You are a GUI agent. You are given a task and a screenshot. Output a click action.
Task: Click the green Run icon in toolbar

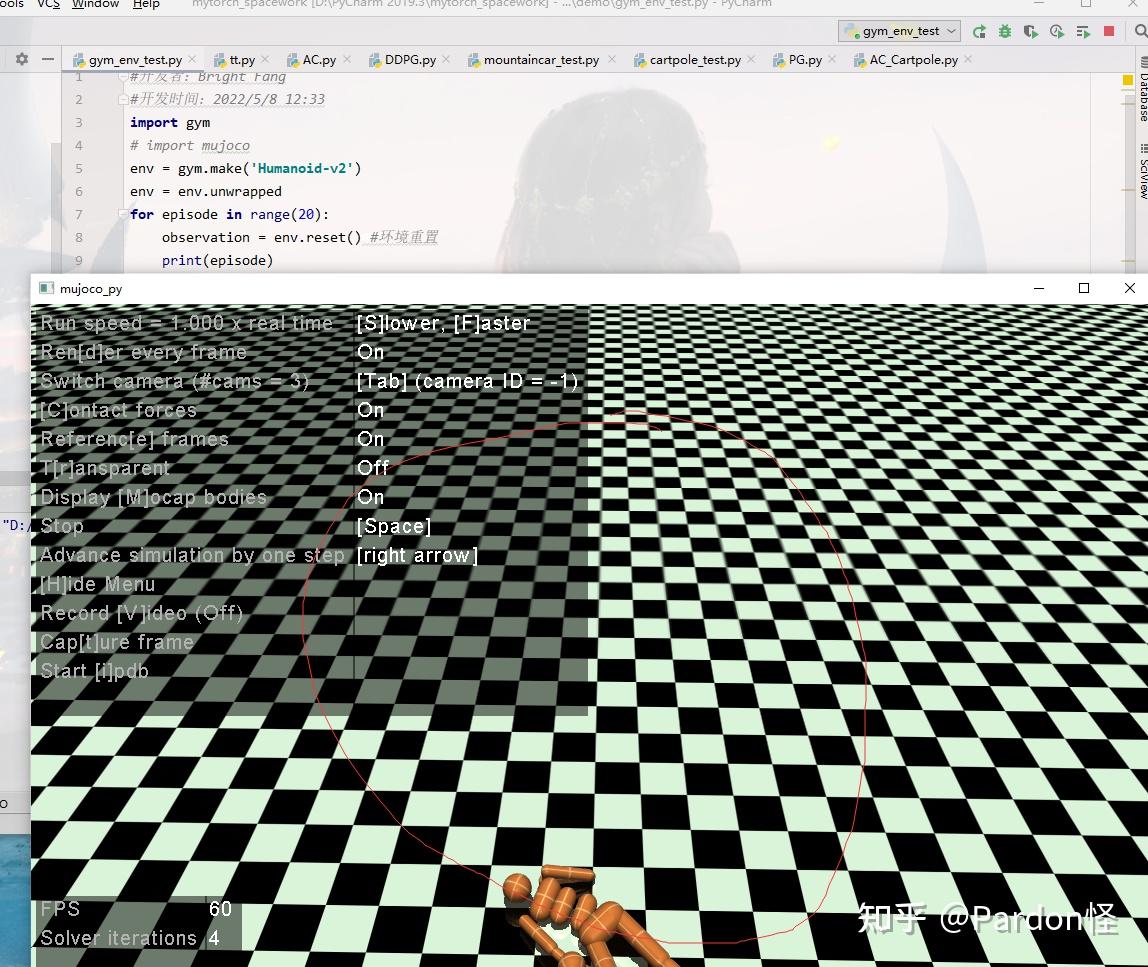tap(979, 31)
